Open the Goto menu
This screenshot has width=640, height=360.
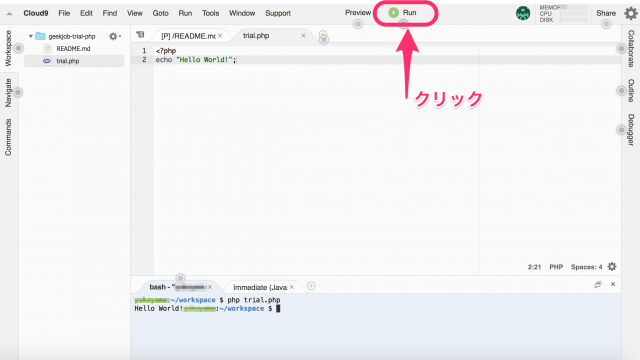point(160,13)
